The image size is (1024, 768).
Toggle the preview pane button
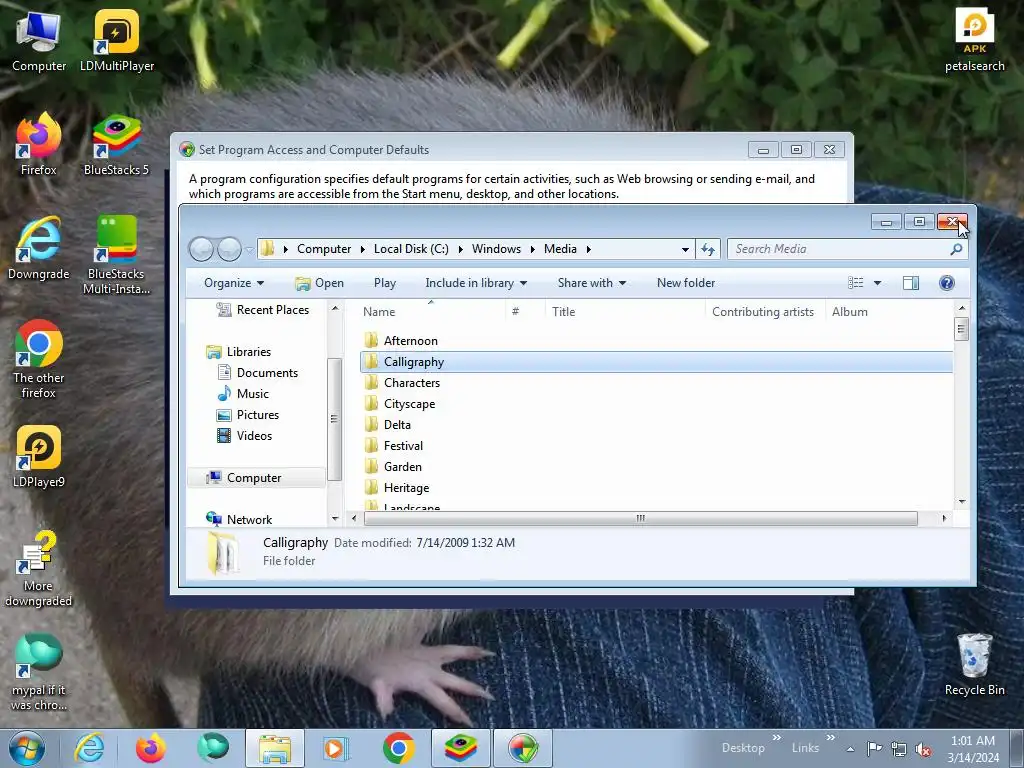coord(910,283)
